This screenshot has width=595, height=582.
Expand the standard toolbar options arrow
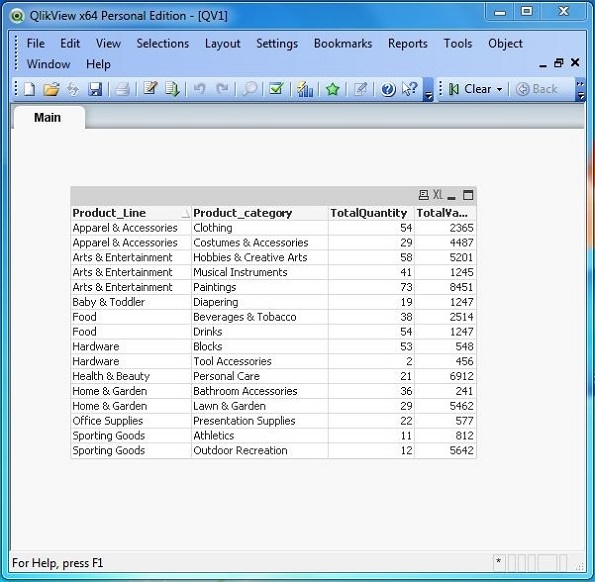pos(428,90)
